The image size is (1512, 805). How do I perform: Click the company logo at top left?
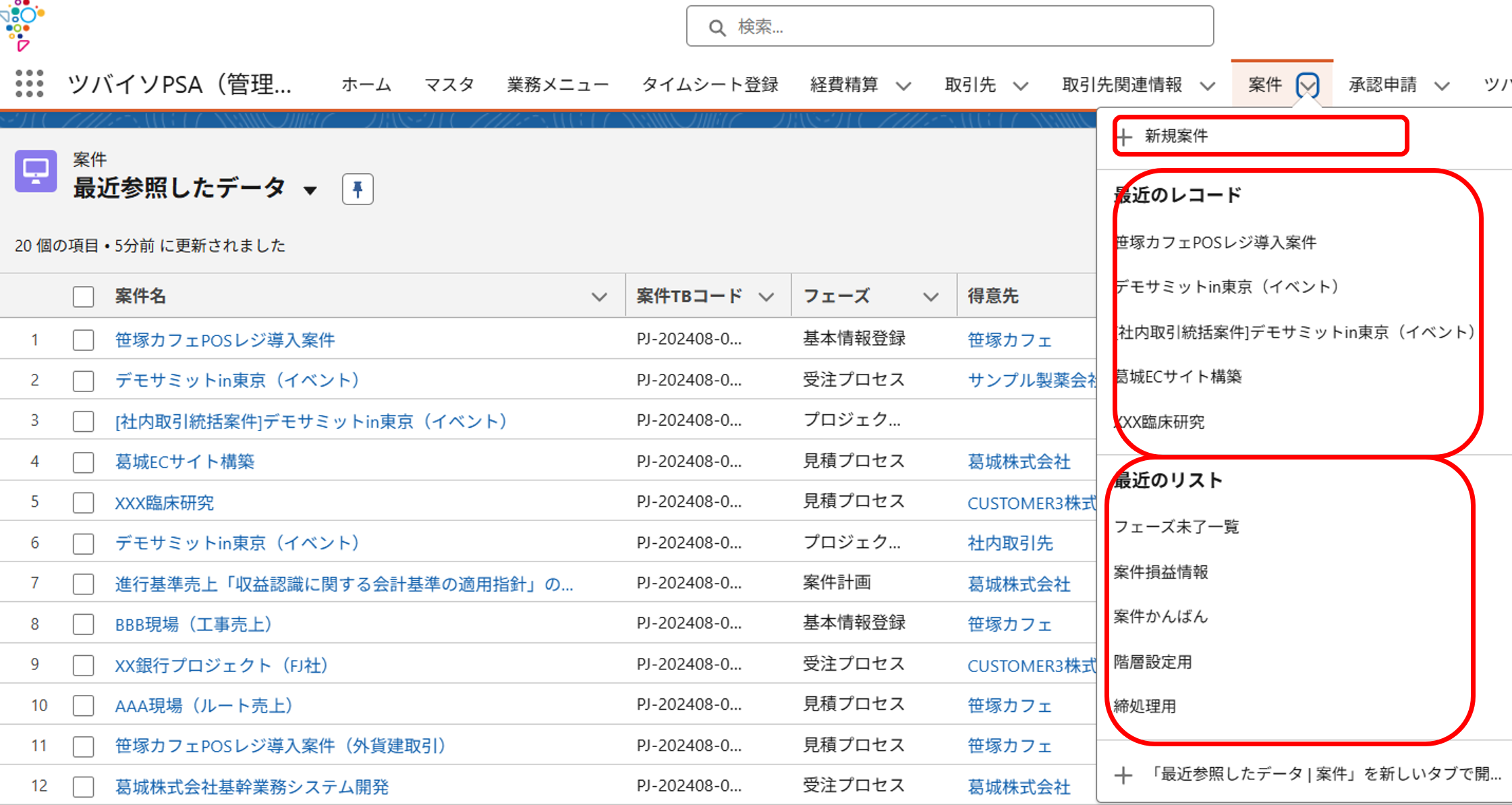pyautogui.click(x=23, y=26)
